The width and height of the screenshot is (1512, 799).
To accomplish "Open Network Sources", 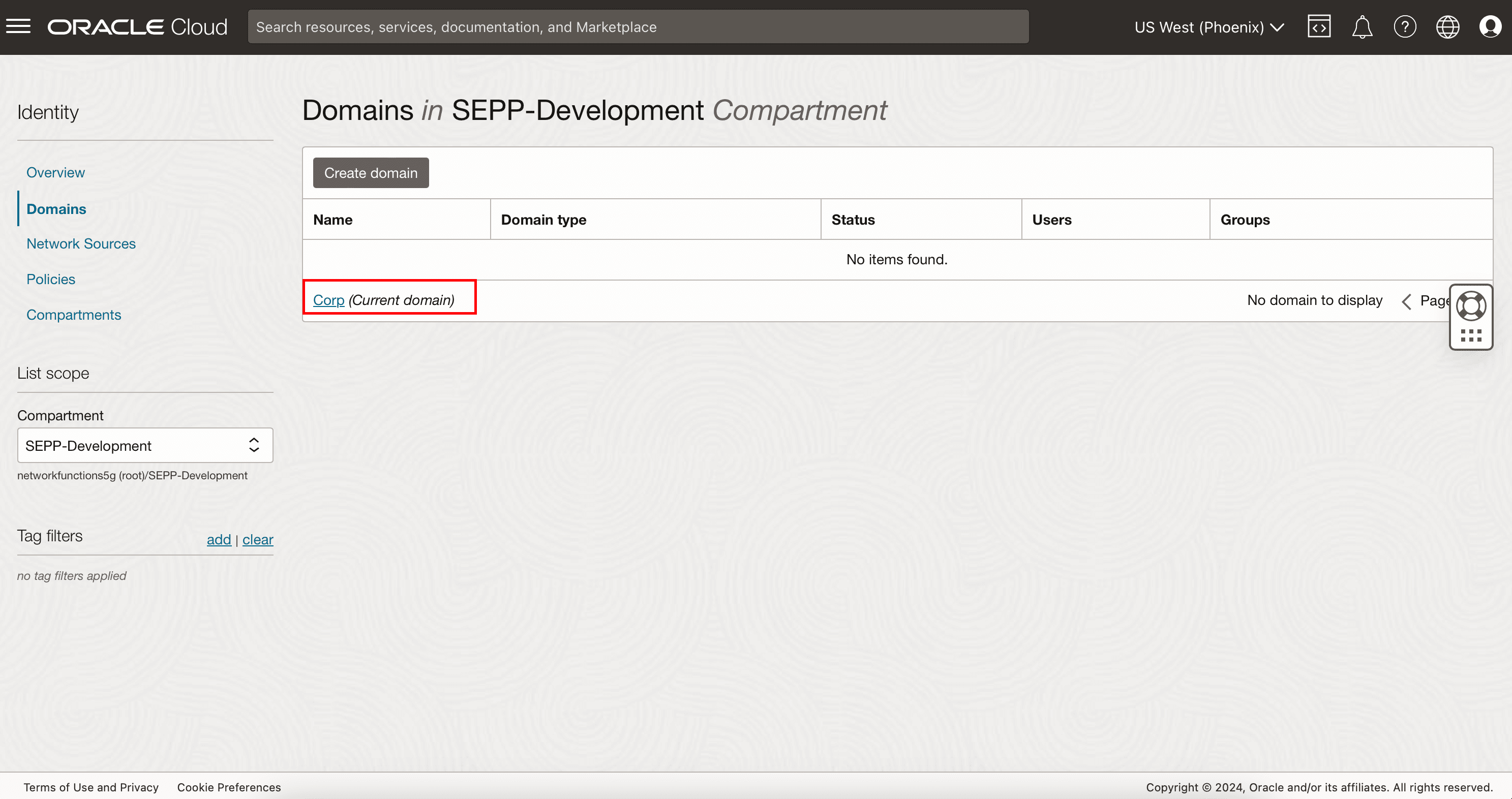I will click(x=81, y=243).
